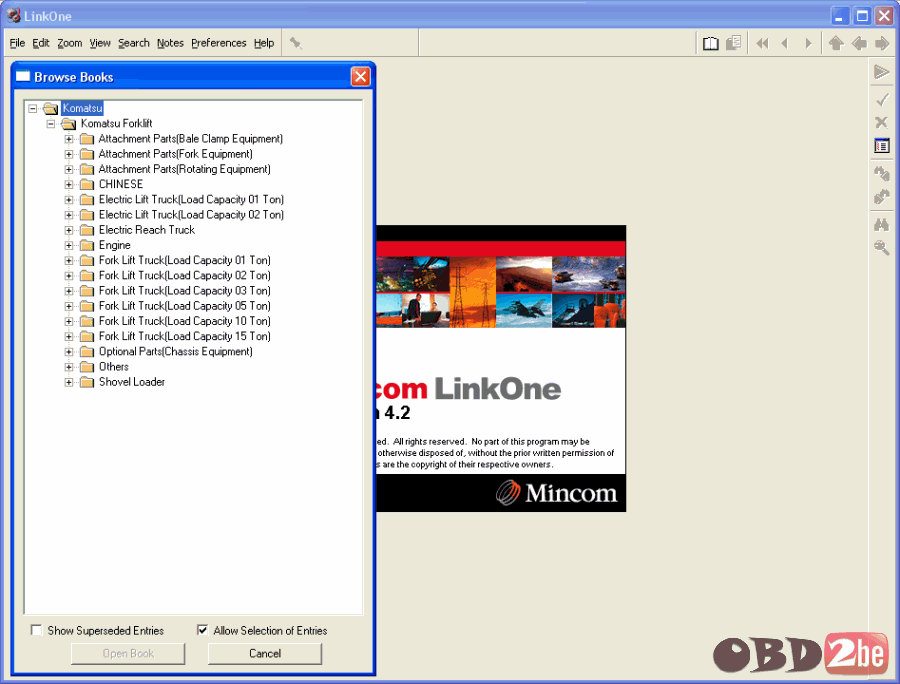Screen dimensions: 900x684
Task: Open the View menu
Action: pyautogui.click(x=100, y=43)
